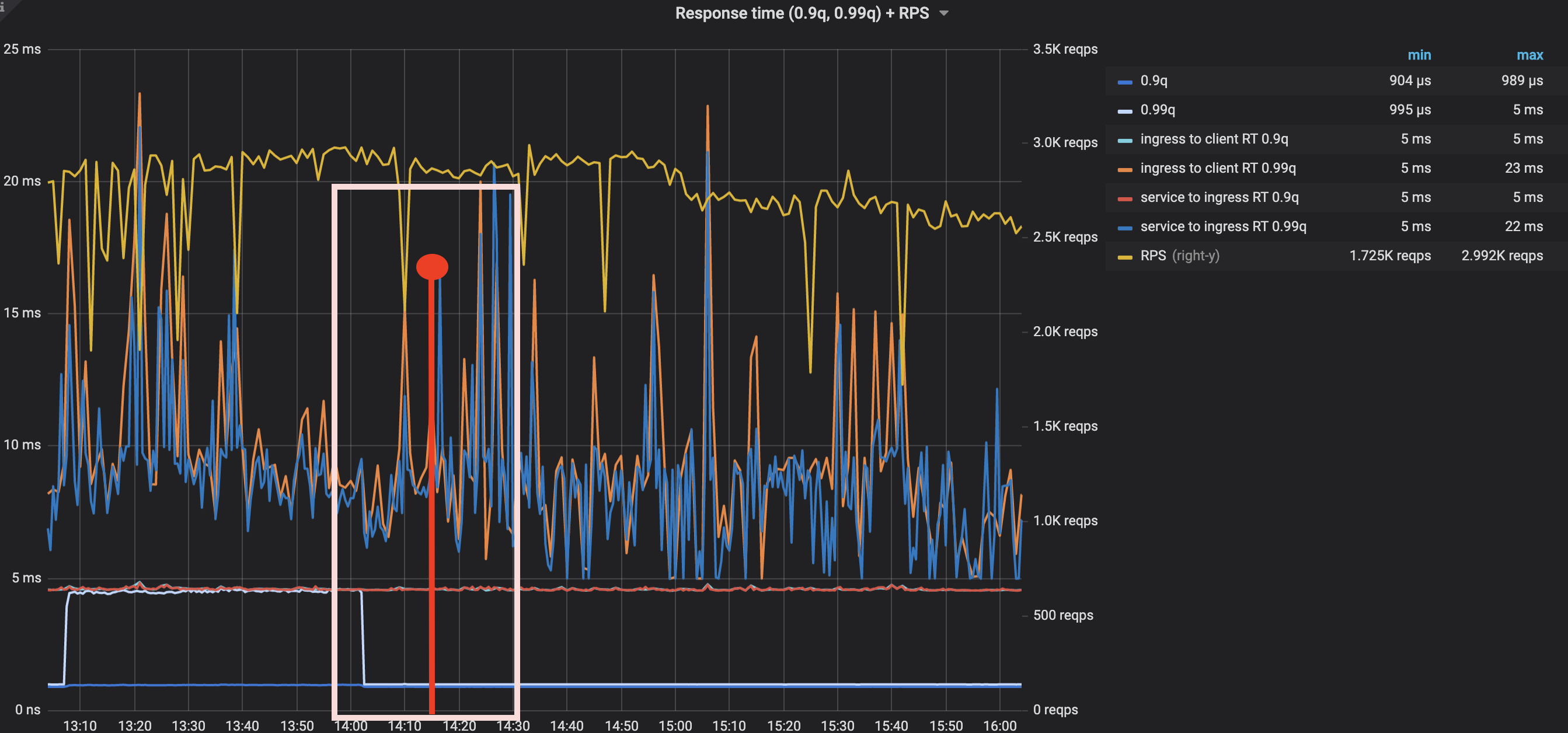1568x733 pixels.
Task: Toggle the 0.9q series in legend
Action: coord(1154,81)
